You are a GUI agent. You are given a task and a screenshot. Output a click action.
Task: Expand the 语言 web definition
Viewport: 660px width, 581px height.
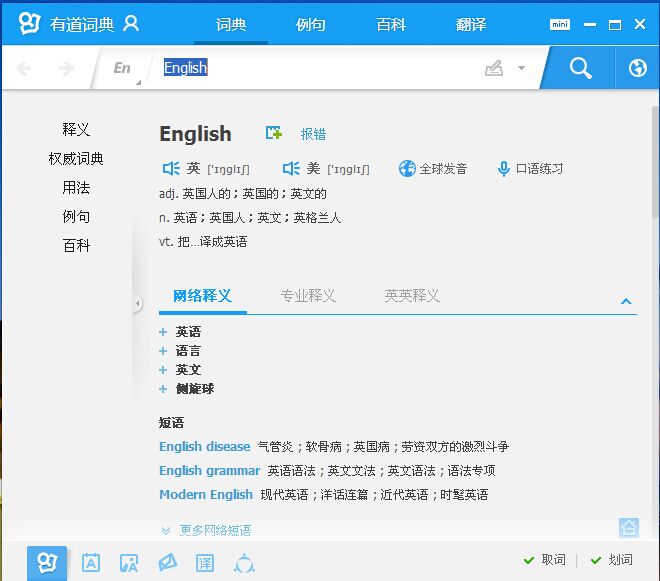point(163,351)
